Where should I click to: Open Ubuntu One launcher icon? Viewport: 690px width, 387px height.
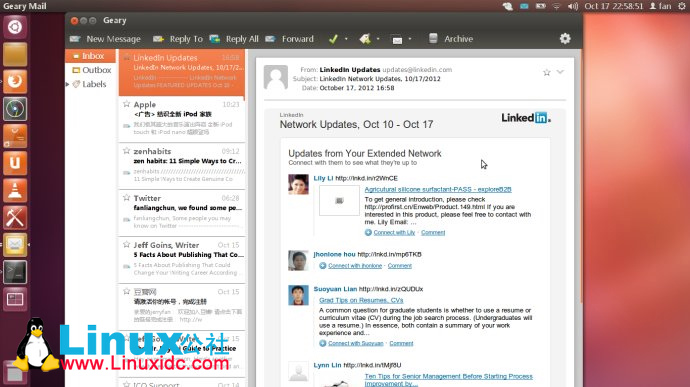click(x=15, y=163)
